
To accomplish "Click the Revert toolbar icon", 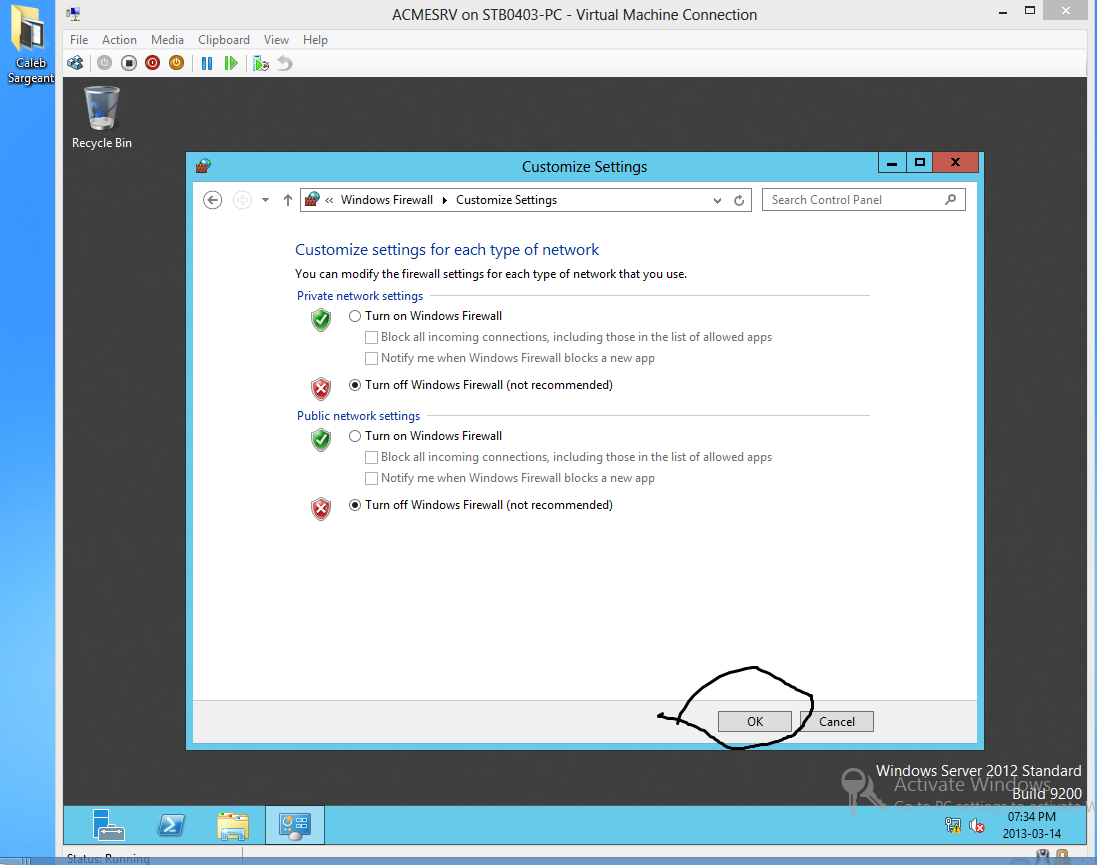I will pos(285,63).
